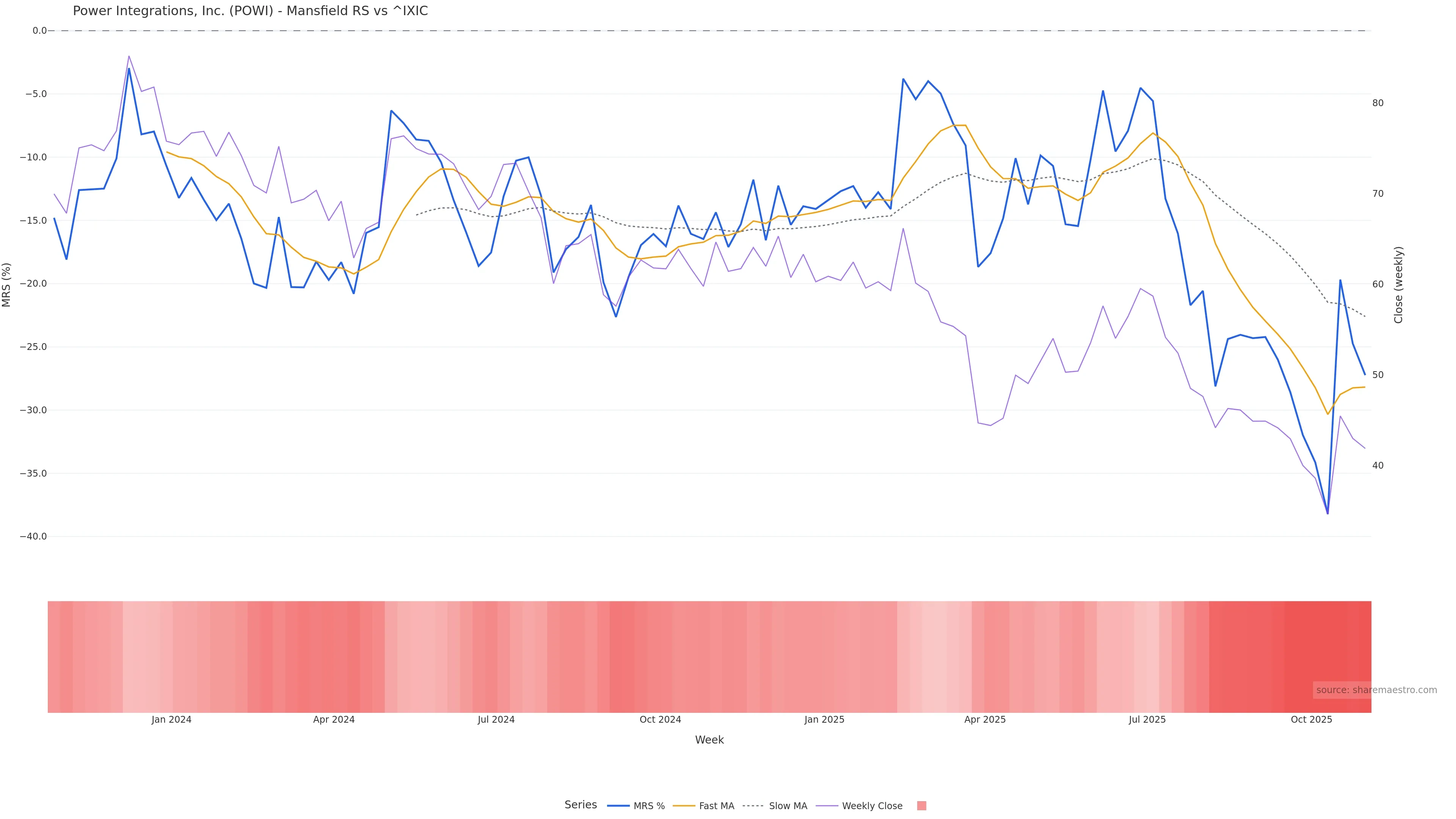
Task: Select the Jan 2024 x-axis tick label
Action: 171,720
